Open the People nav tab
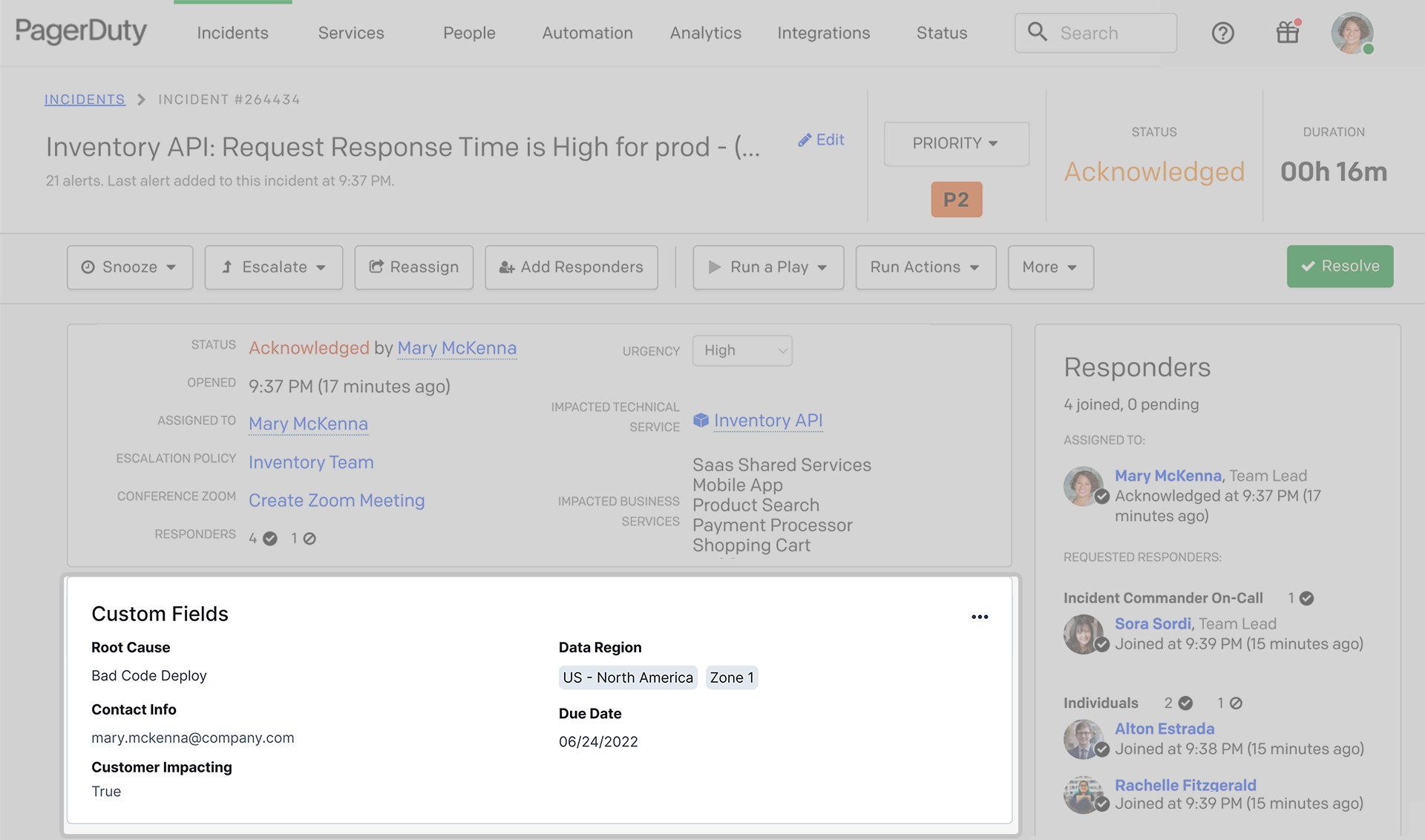The height and width of the screenshot is (840, 1425). pyautogui.click(x=469, y=33)
